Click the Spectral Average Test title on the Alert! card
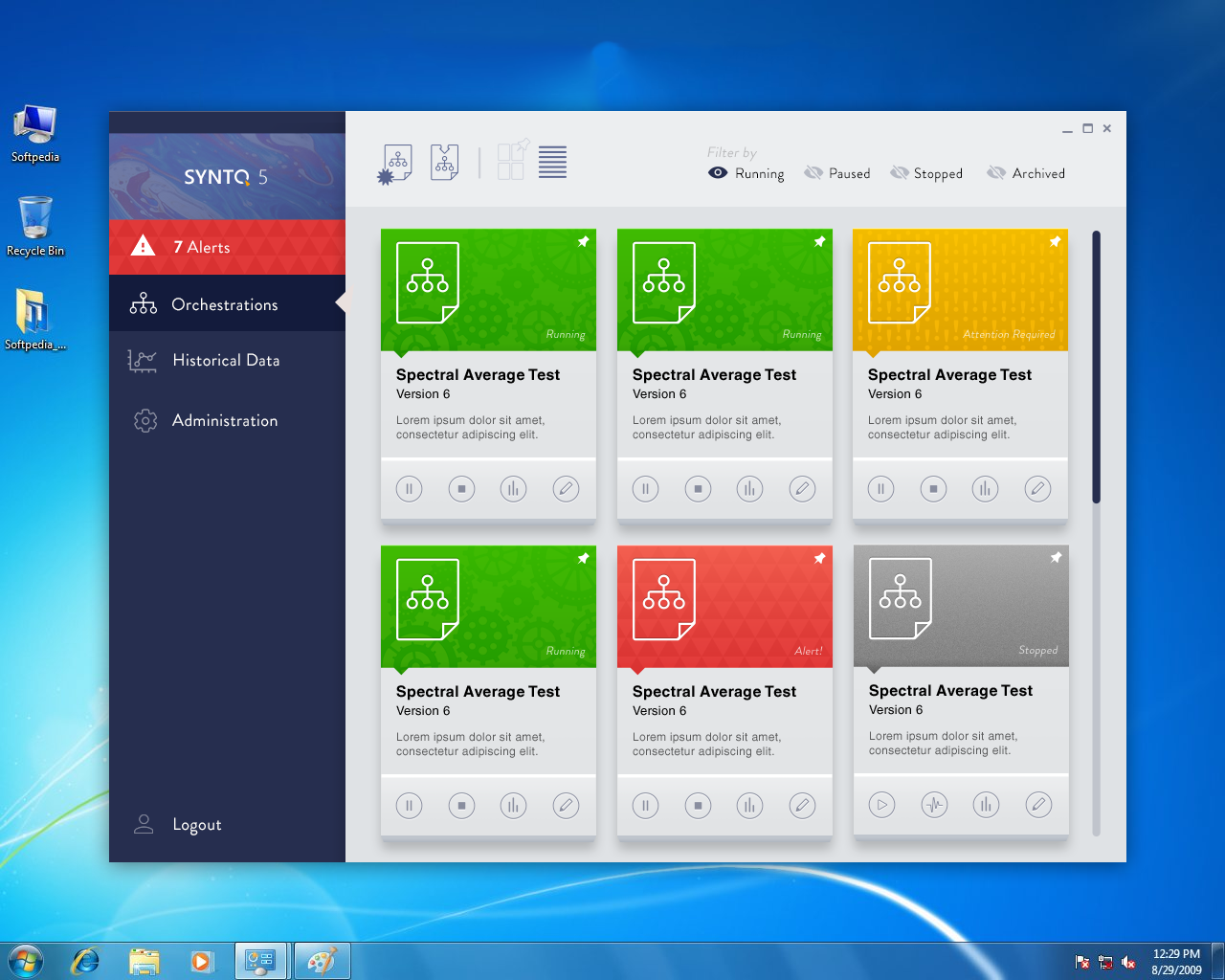The height and width of the screenshot is (980, 1225). click(714, 692)
